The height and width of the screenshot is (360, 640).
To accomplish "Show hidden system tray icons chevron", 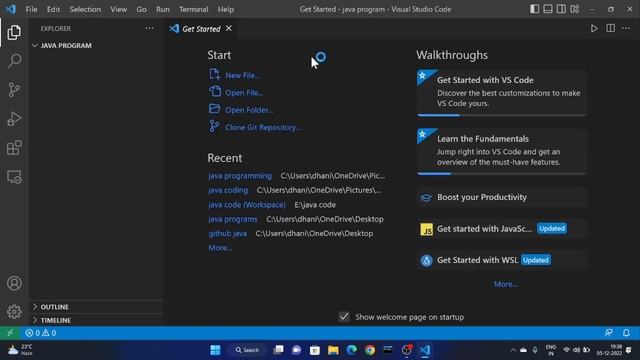I will point(513,350).
